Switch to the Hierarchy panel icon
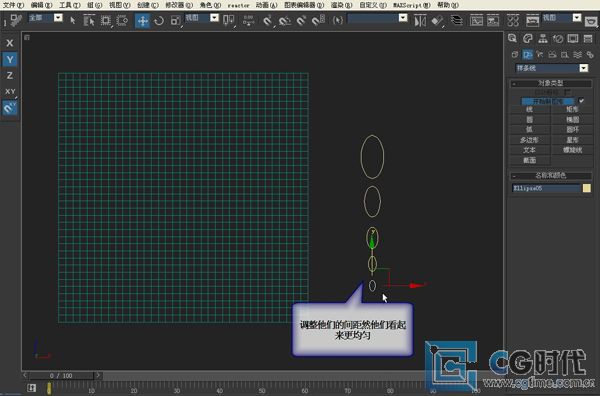600x396 pixels. 543,39
